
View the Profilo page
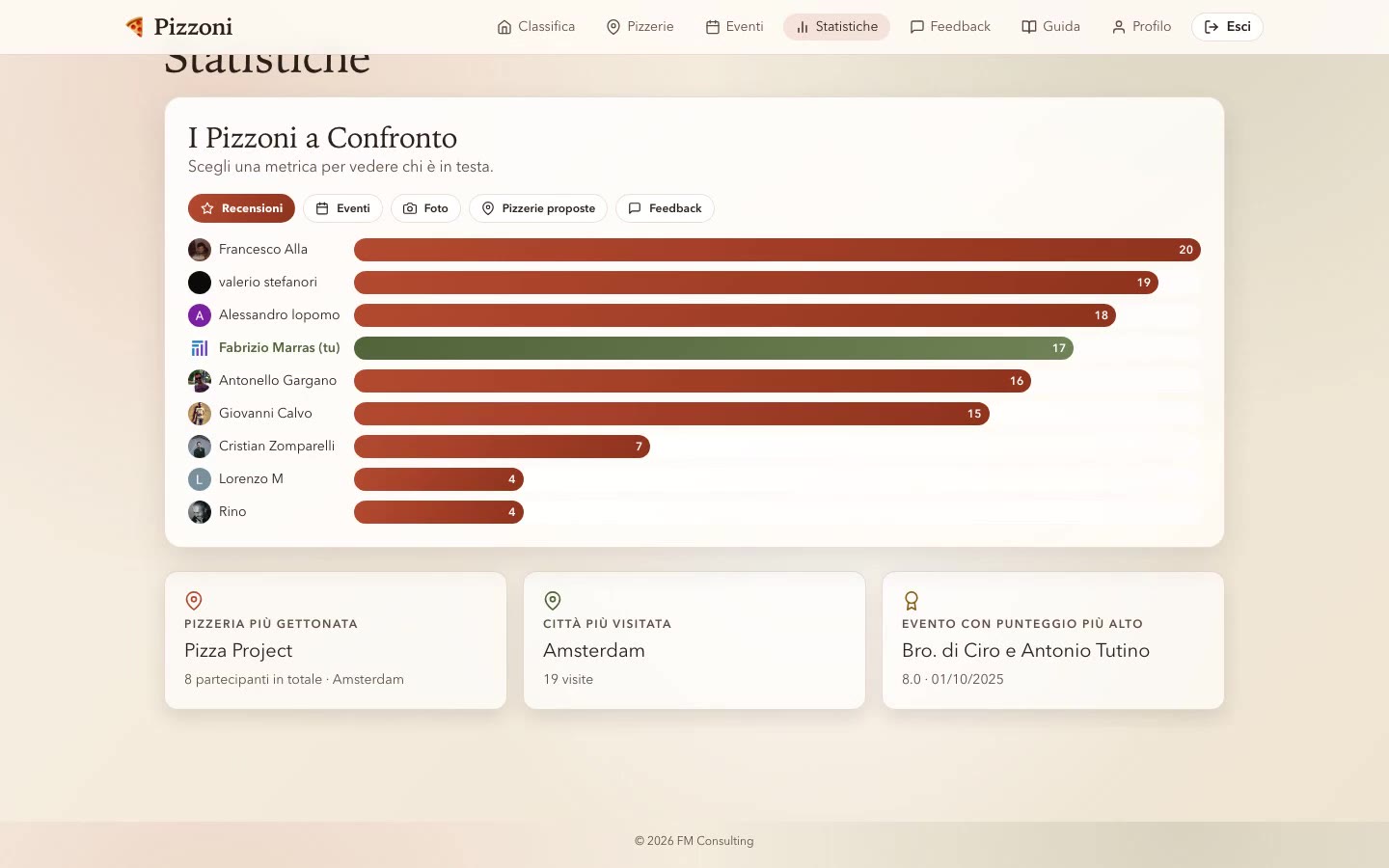[x=1141, y=27]
